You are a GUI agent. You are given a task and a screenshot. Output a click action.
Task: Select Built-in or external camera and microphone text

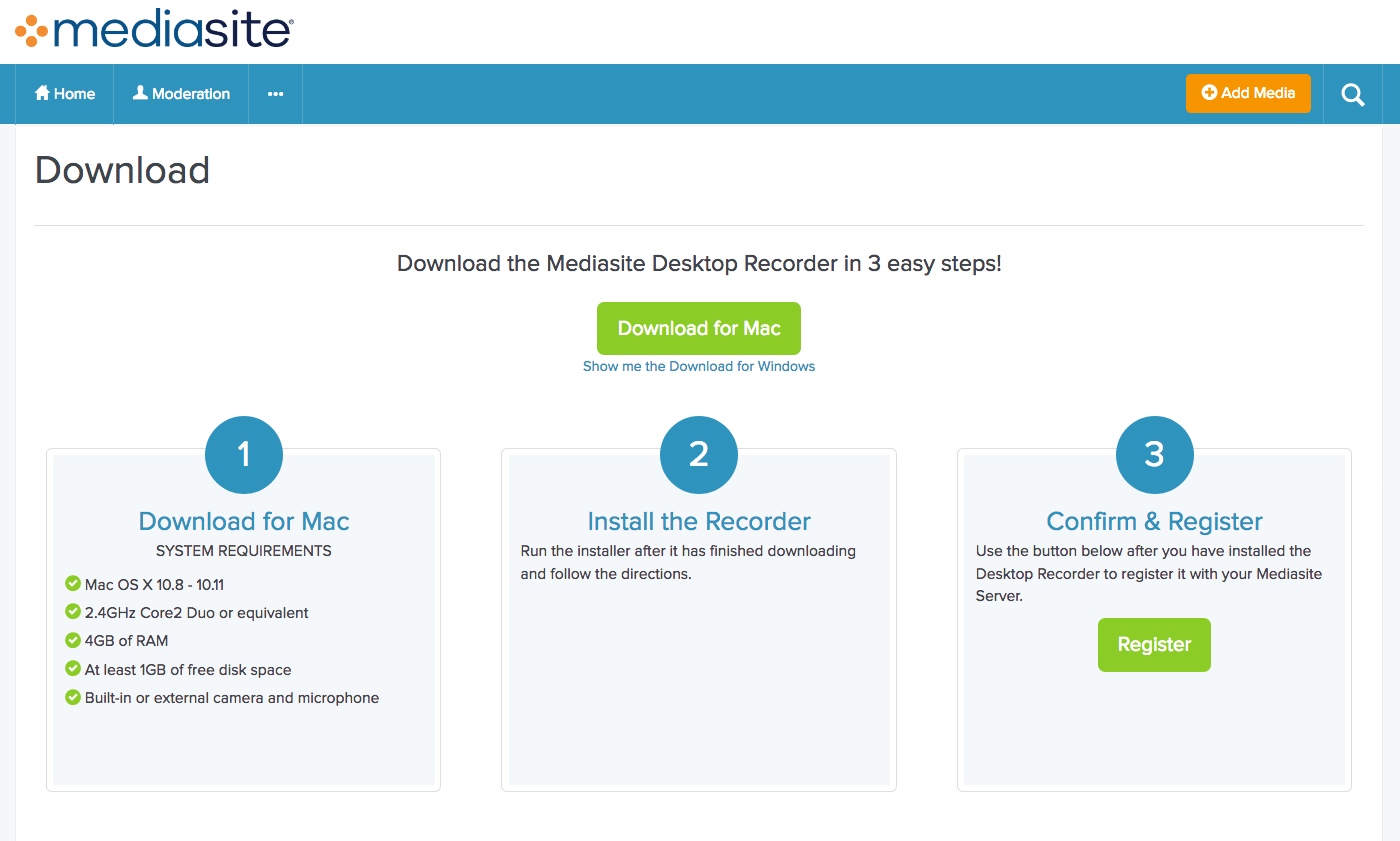coord(232,698)
